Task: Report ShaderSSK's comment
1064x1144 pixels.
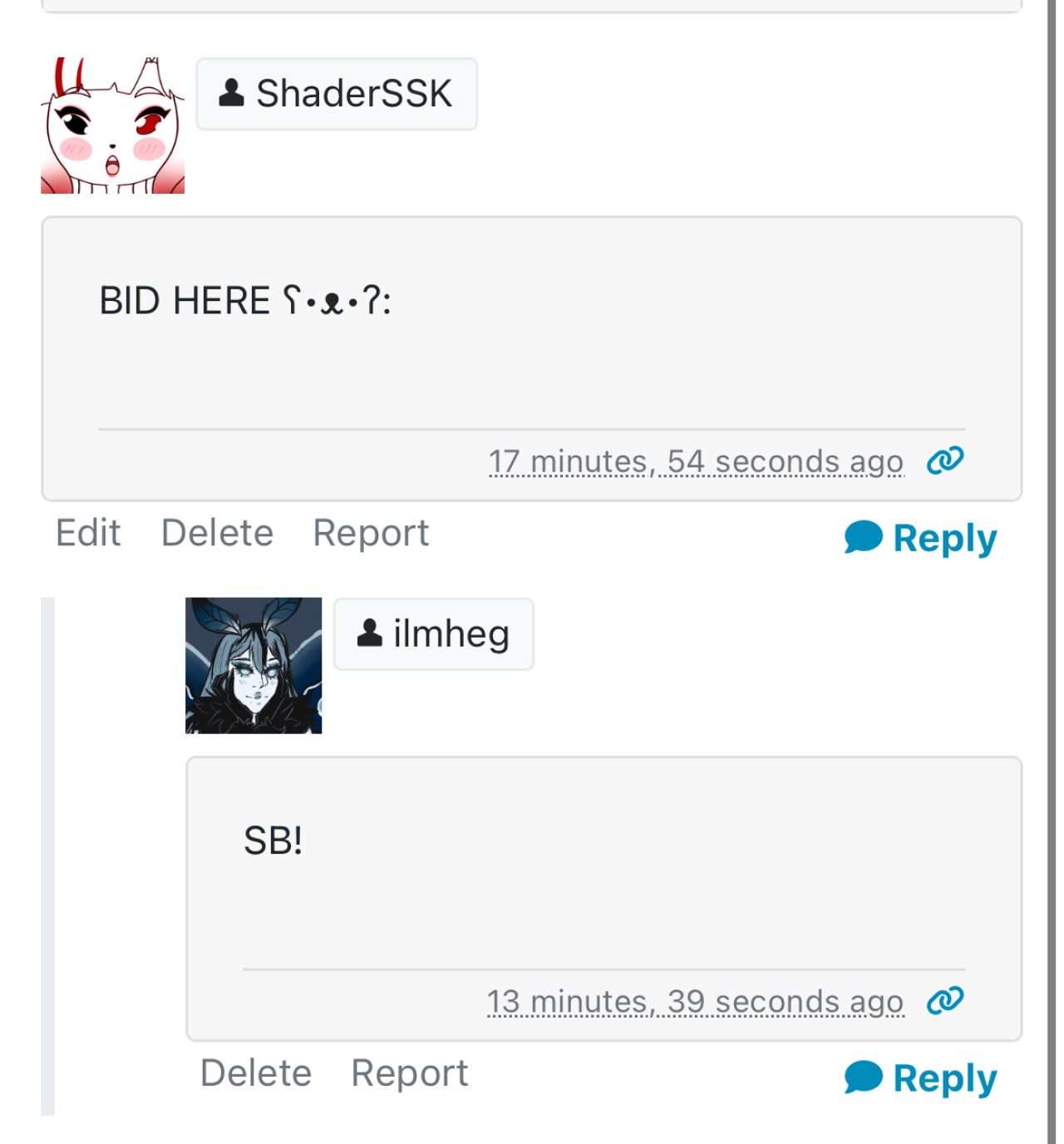Action: pyautogui.click(x=371, y=533)
